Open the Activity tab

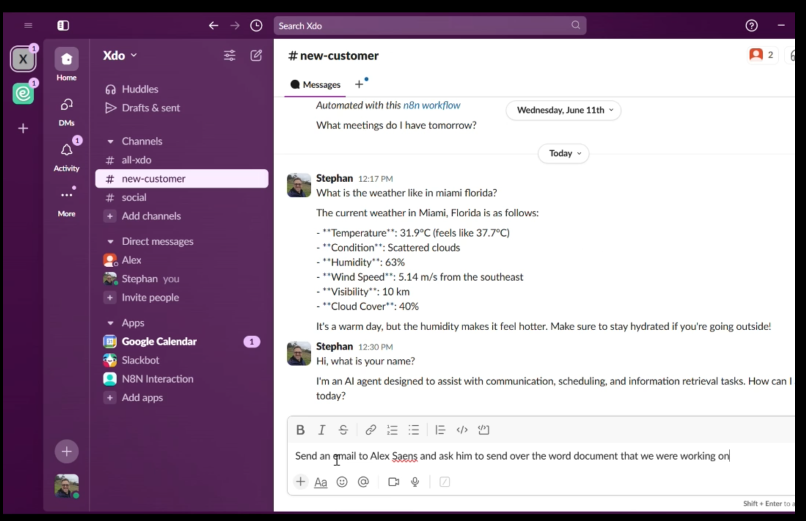tap(66, 156)
